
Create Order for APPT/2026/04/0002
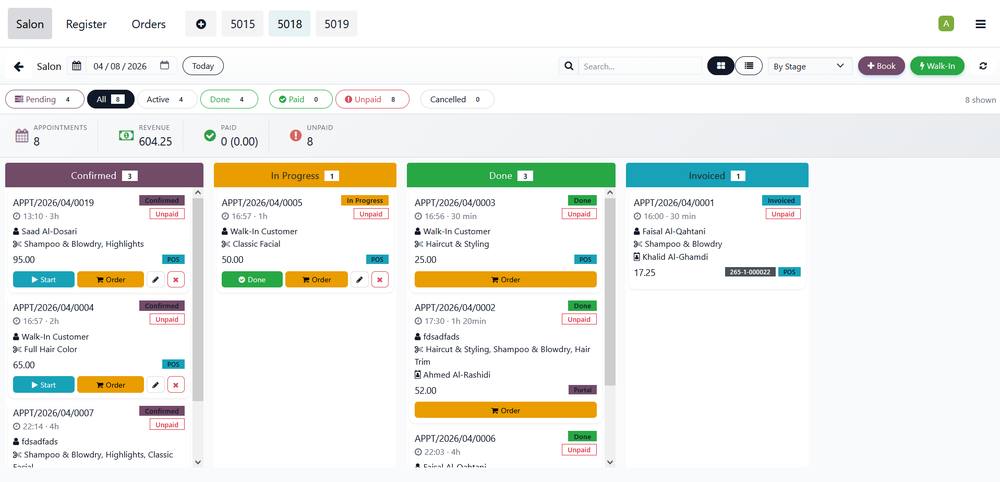click(x=506, y=410)
